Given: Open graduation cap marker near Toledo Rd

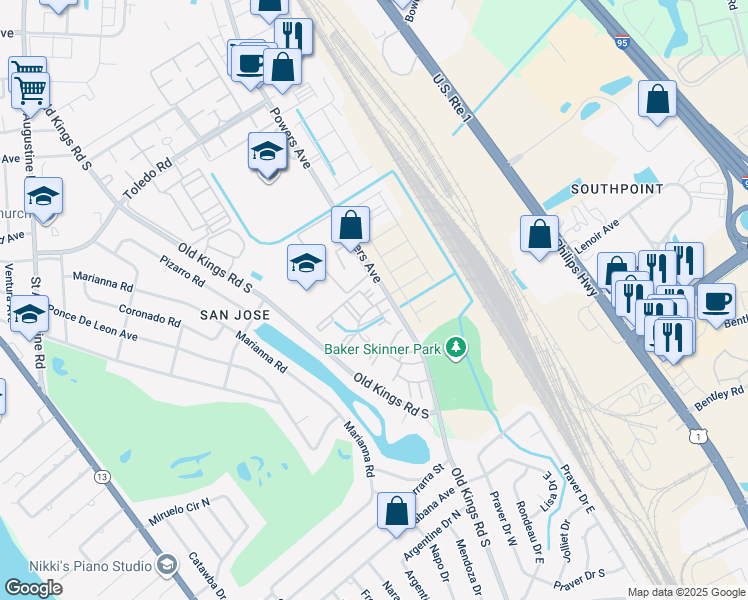Looking at the screenshot, I should pyautogui.click(x=267, y=153).
